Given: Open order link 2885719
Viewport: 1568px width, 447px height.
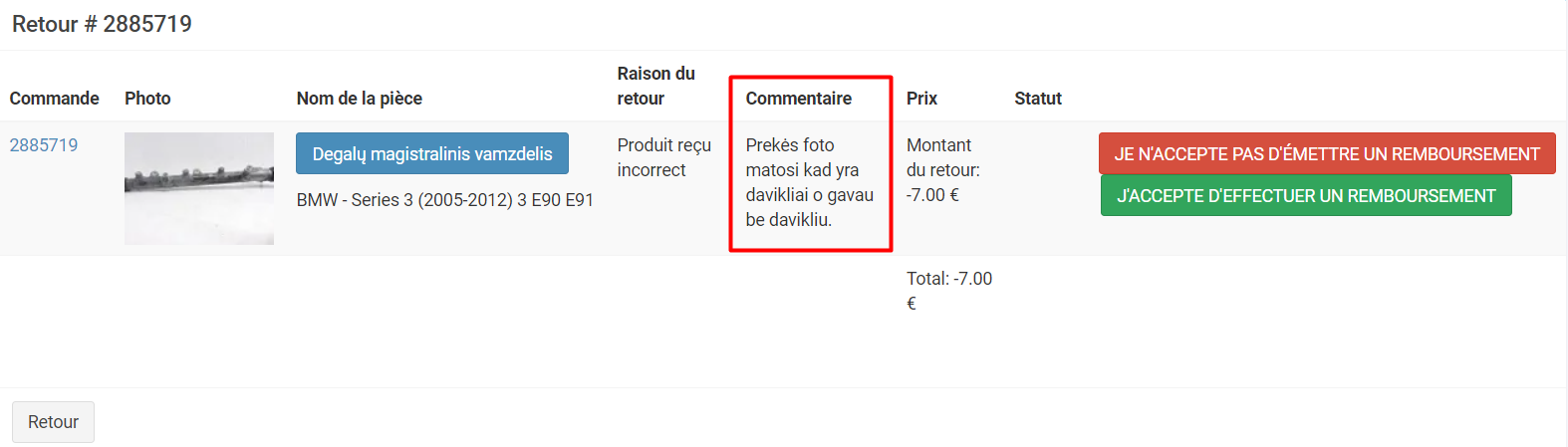Looking at the screenshot, I should click(x=44, y=145).
